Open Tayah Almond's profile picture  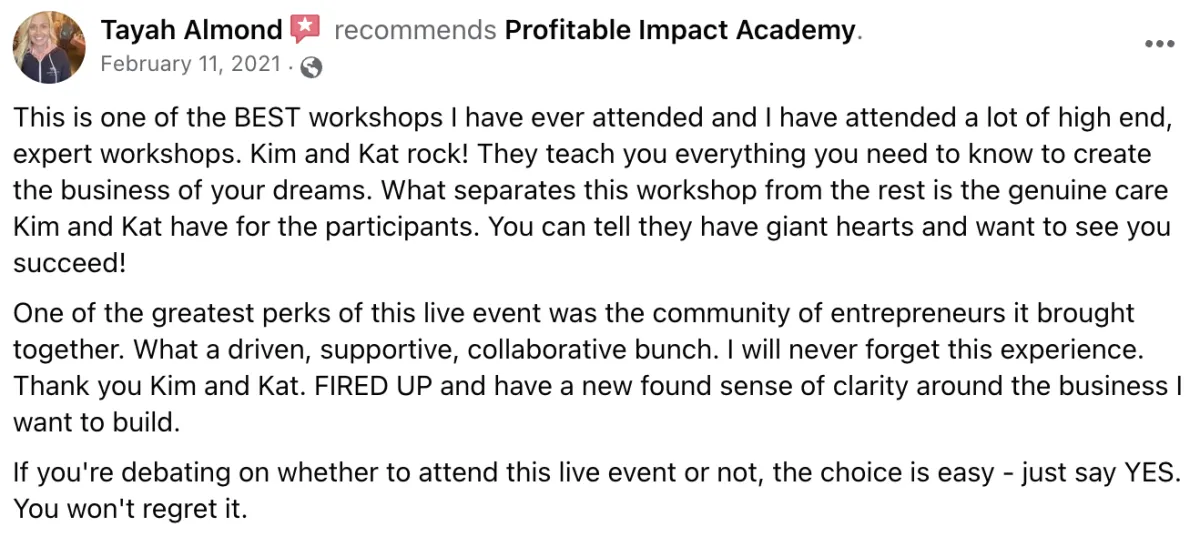(49, 47)
